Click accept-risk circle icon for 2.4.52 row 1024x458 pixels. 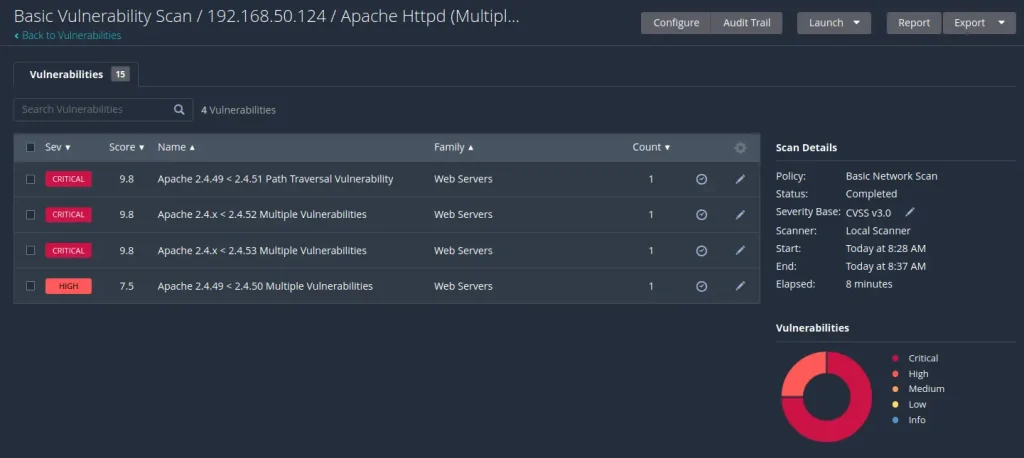pyautogui.click(x=701, y=215)
